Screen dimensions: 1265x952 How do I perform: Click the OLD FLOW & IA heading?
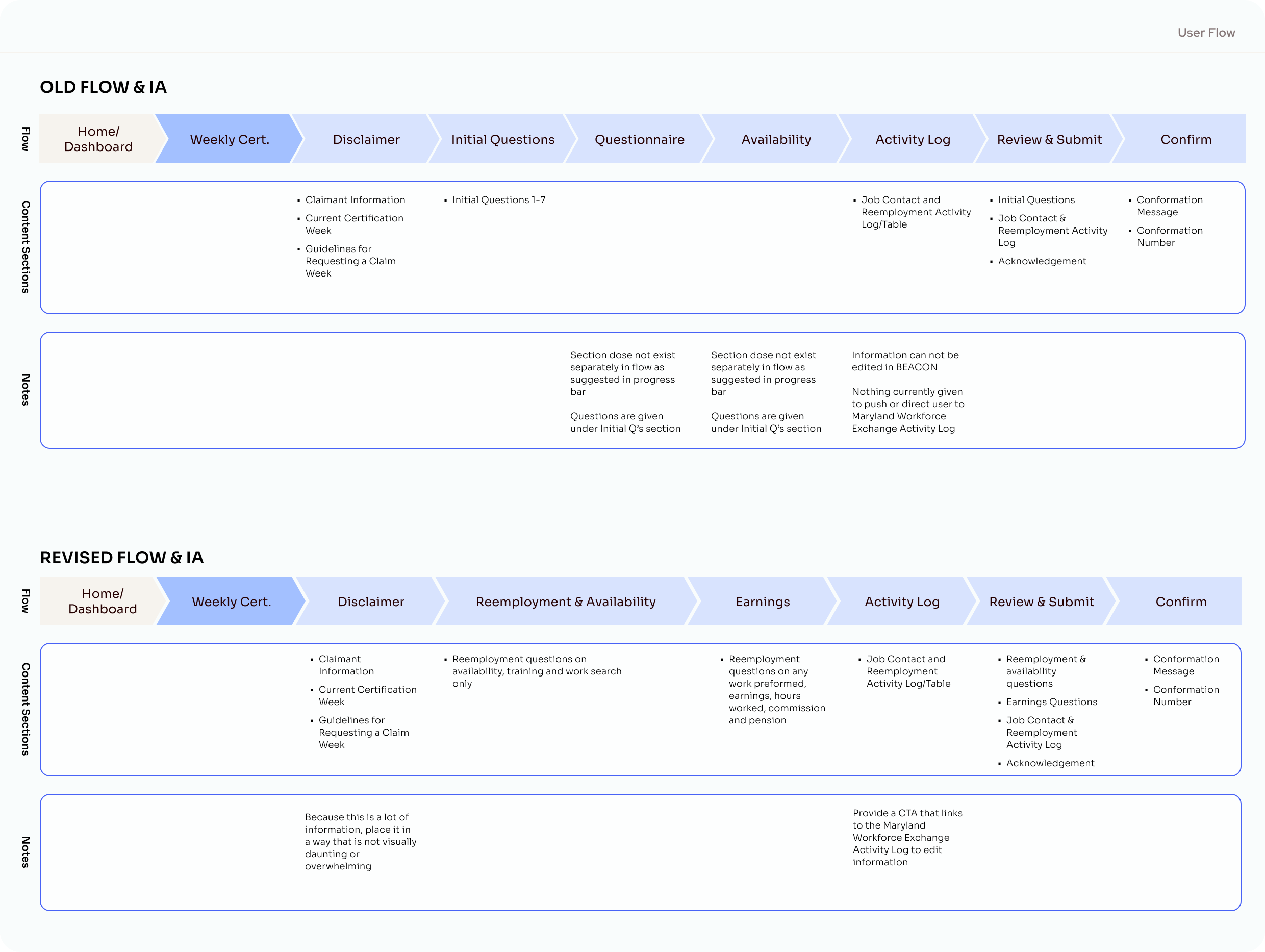[103, 87]
